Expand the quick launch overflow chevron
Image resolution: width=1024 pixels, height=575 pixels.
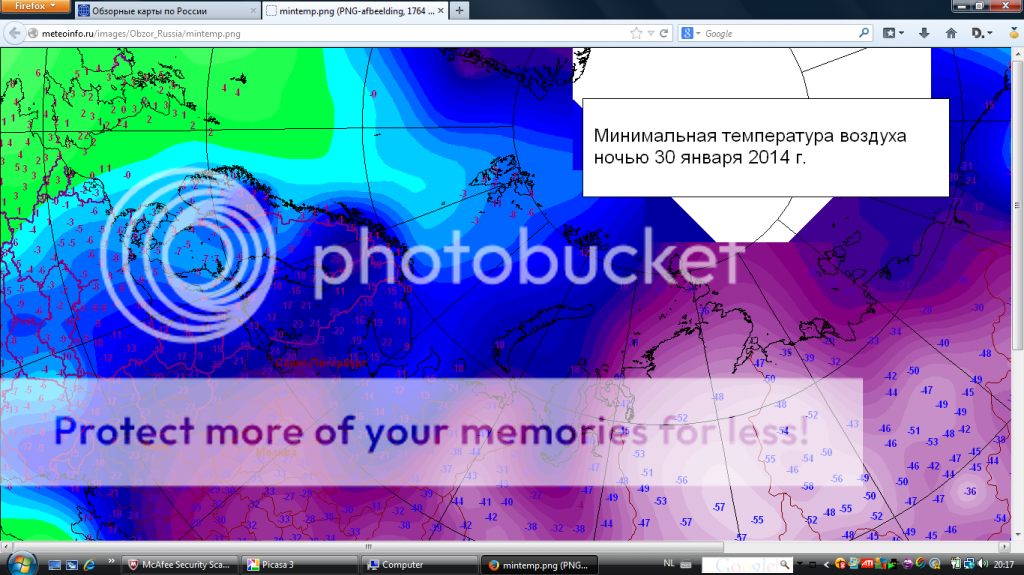(111, 561)
